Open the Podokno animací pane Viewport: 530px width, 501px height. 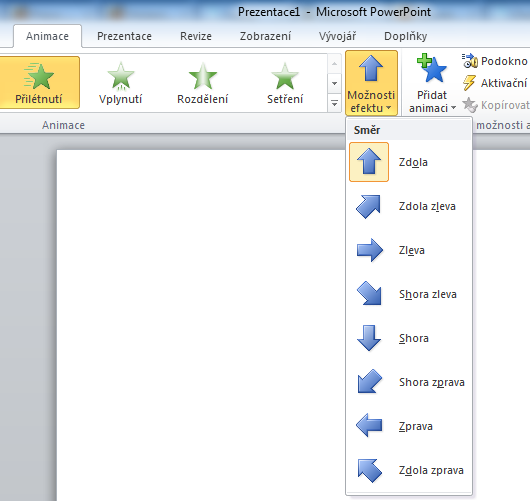click(495, 61)
